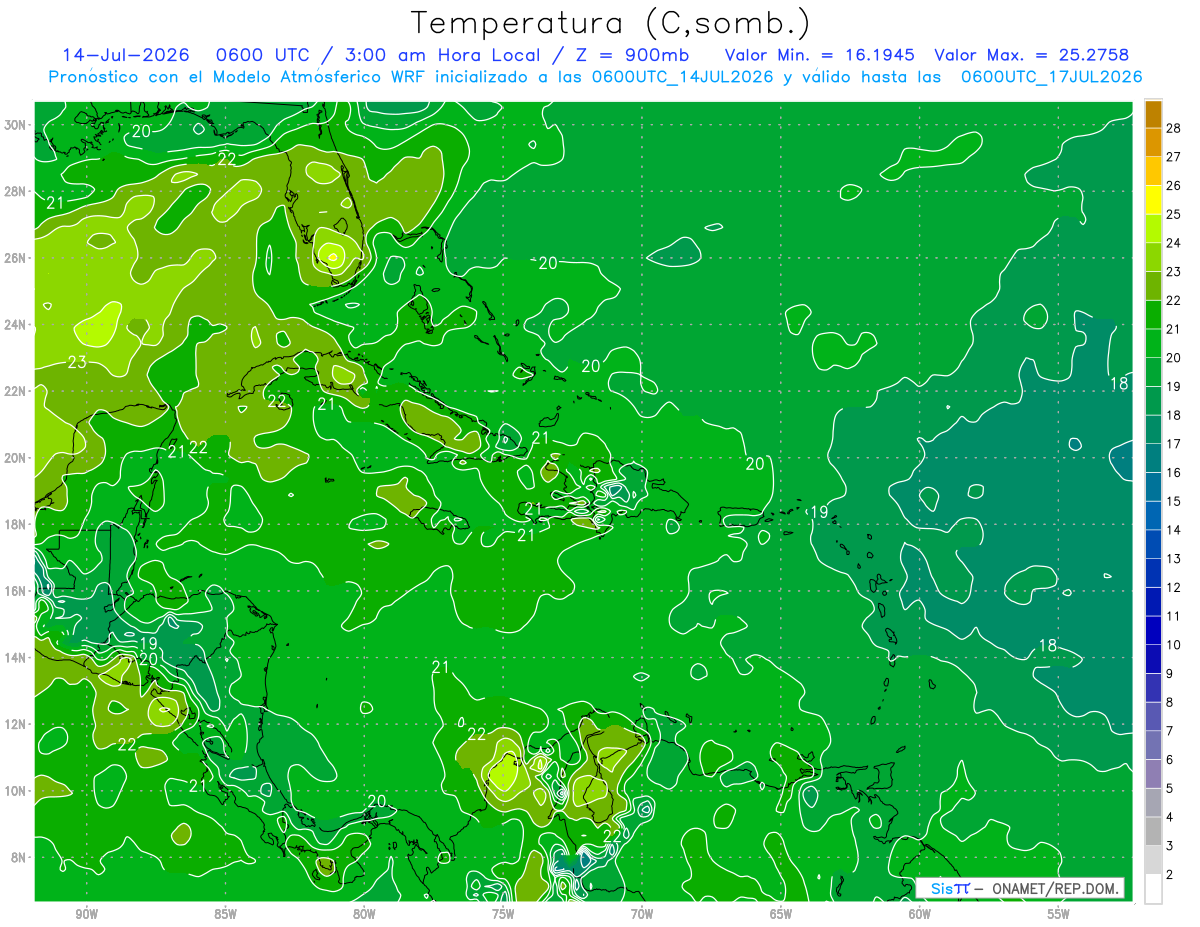This screenshot has width=1200, height=927.
Task: Click the 27 label on the color scale
Action: coord(1173,156)
